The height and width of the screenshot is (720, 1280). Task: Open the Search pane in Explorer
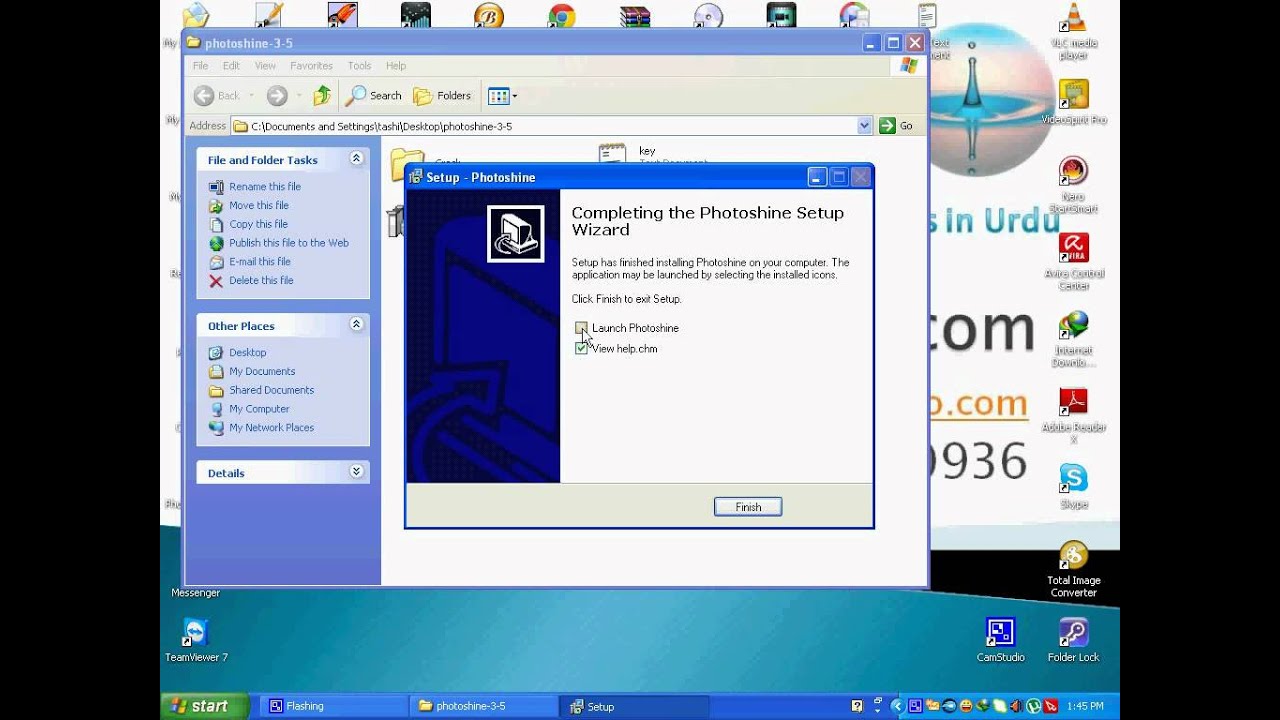coord(374,96)
